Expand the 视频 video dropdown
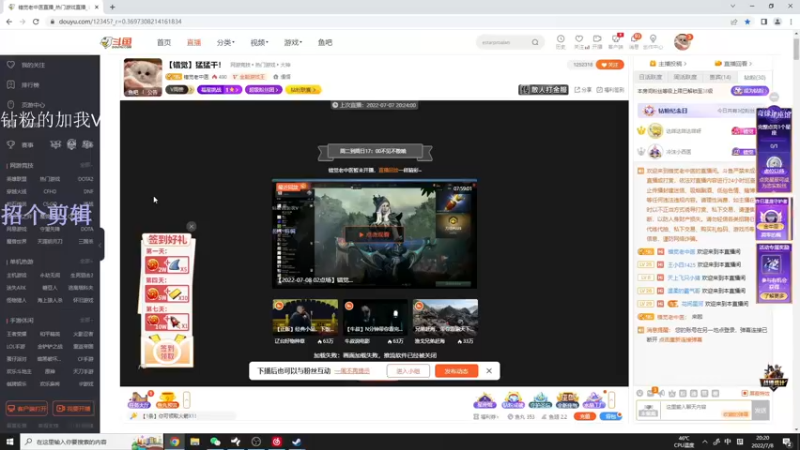This screenshot has width=800, height=450. pos(259,42)
